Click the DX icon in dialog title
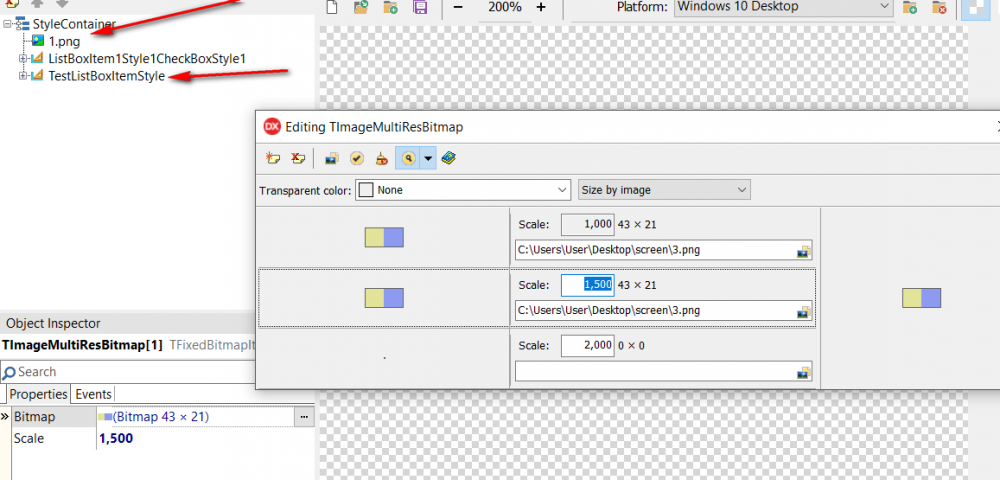 [x=272, y=127]
